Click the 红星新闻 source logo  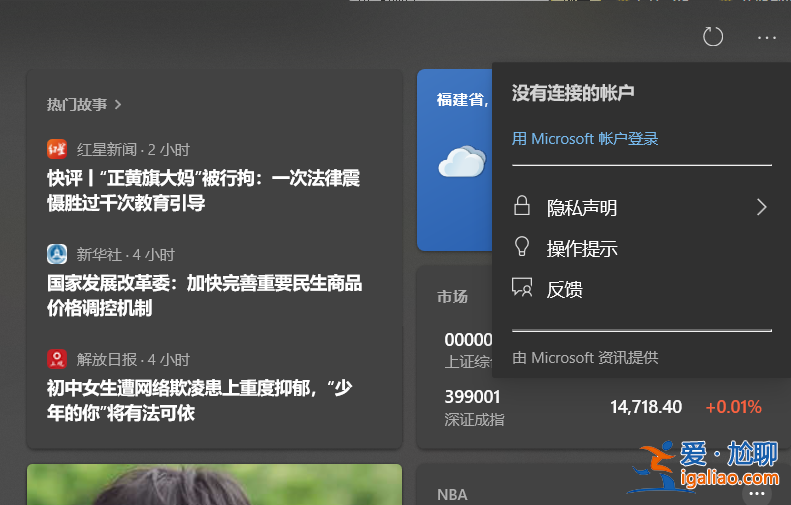pyautogui.click(x=57, y=149)
